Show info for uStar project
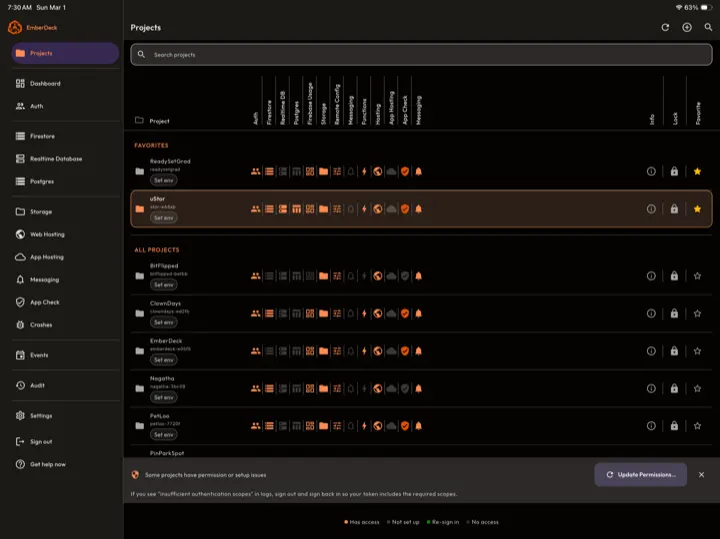Image resolution: width=720 pixels, height=539 pixels. click(x=651, y=209)
